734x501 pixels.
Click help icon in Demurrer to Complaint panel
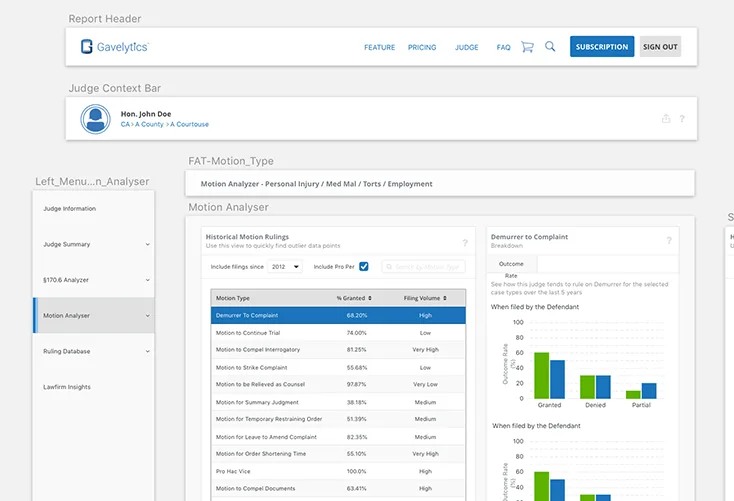coord(669,241)
